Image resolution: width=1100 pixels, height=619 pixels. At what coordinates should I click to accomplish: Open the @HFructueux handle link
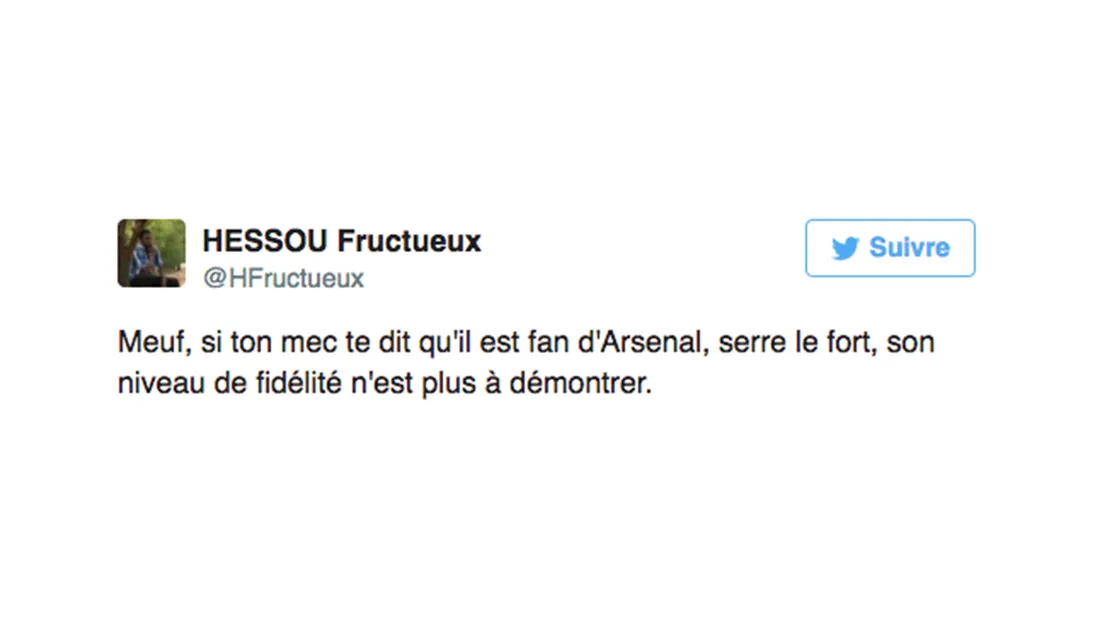[x=283, y=278]
